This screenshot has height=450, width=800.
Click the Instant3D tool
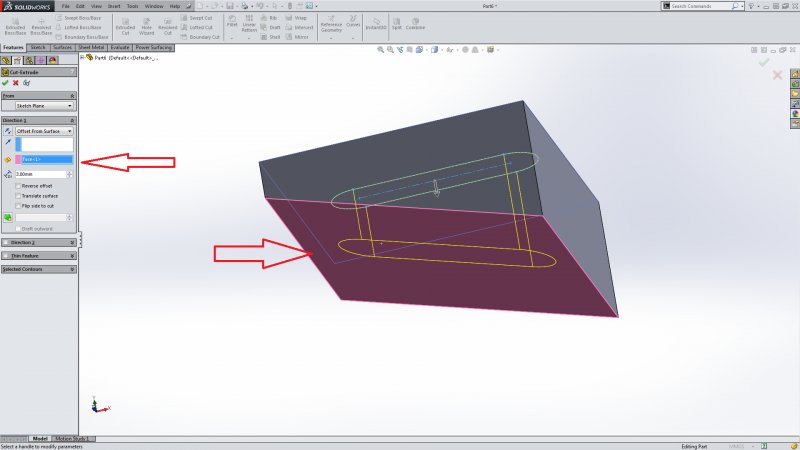click(x=376, y=24)
